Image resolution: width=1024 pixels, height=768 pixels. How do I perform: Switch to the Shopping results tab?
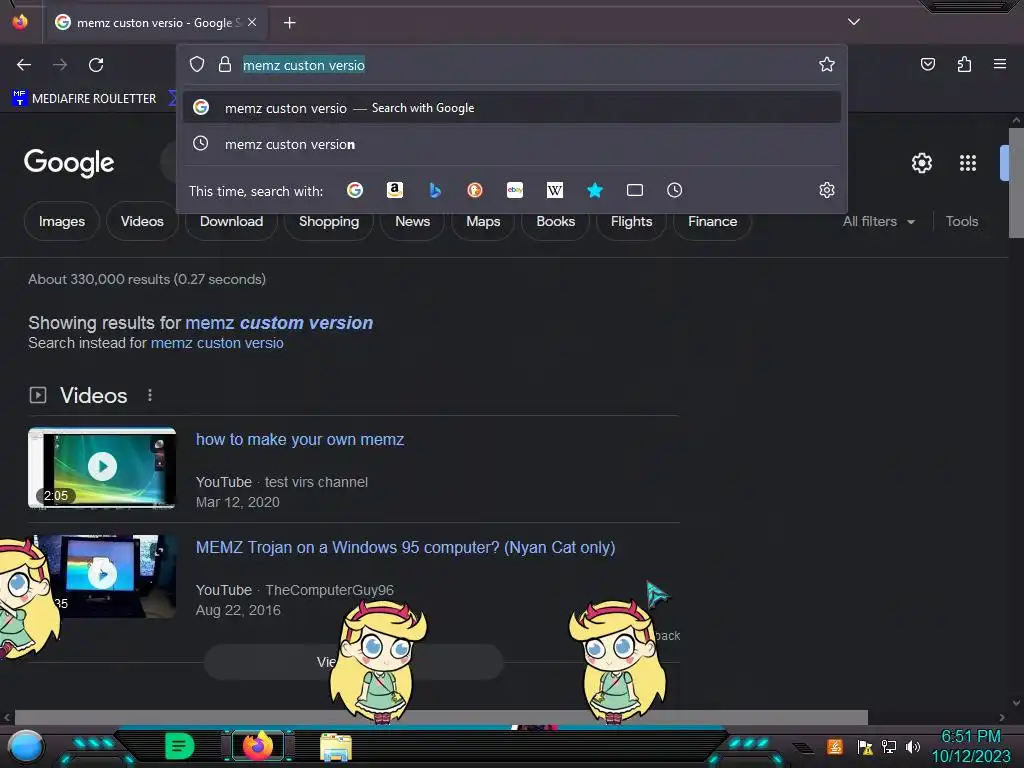point(329,221)
